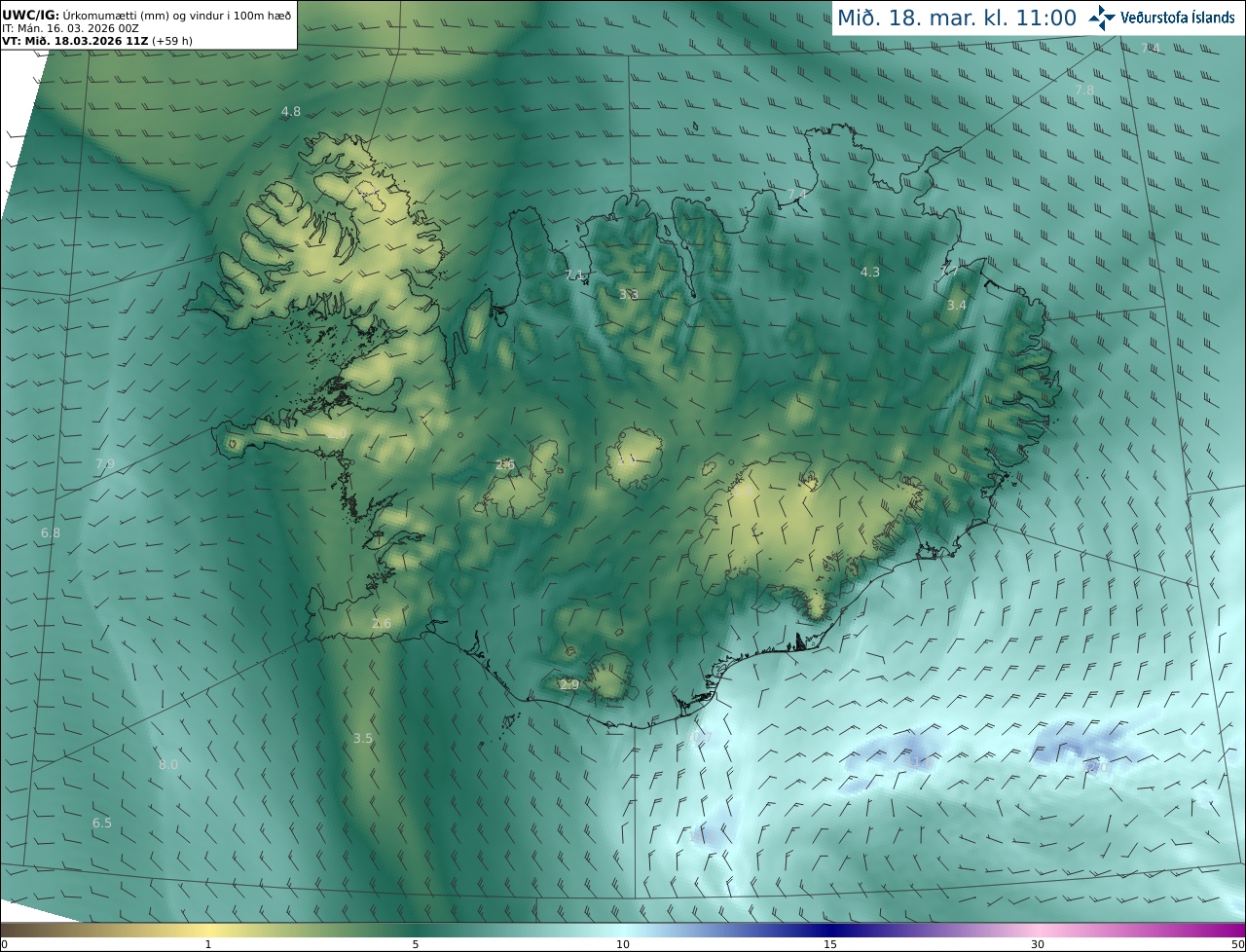Click the title "Úrkomumætti (mm) og vindur í 100m hæð"
This screenshot has width=1246, height=952.
pyautogui.click(x=177, y=15)
